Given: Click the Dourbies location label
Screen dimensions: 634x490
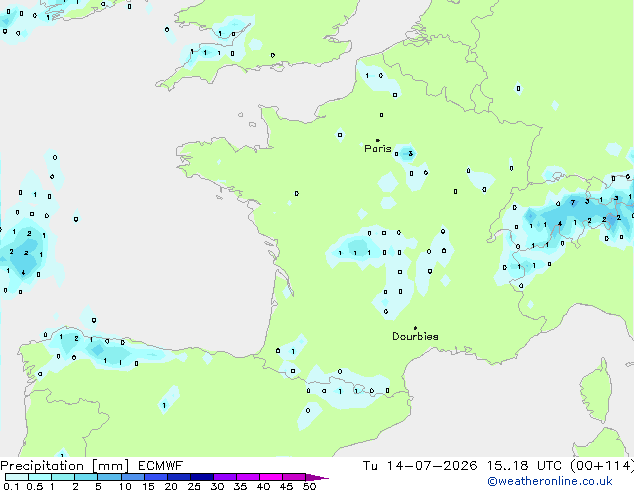Looking at the screenshot, I should [415, 336].
